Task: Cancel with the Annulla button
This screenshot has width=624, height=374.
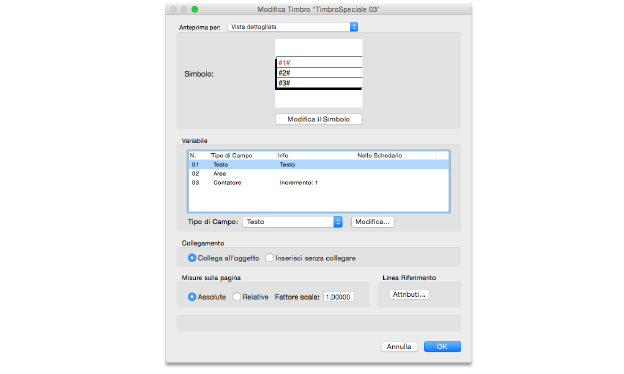Action: [399, 347]
